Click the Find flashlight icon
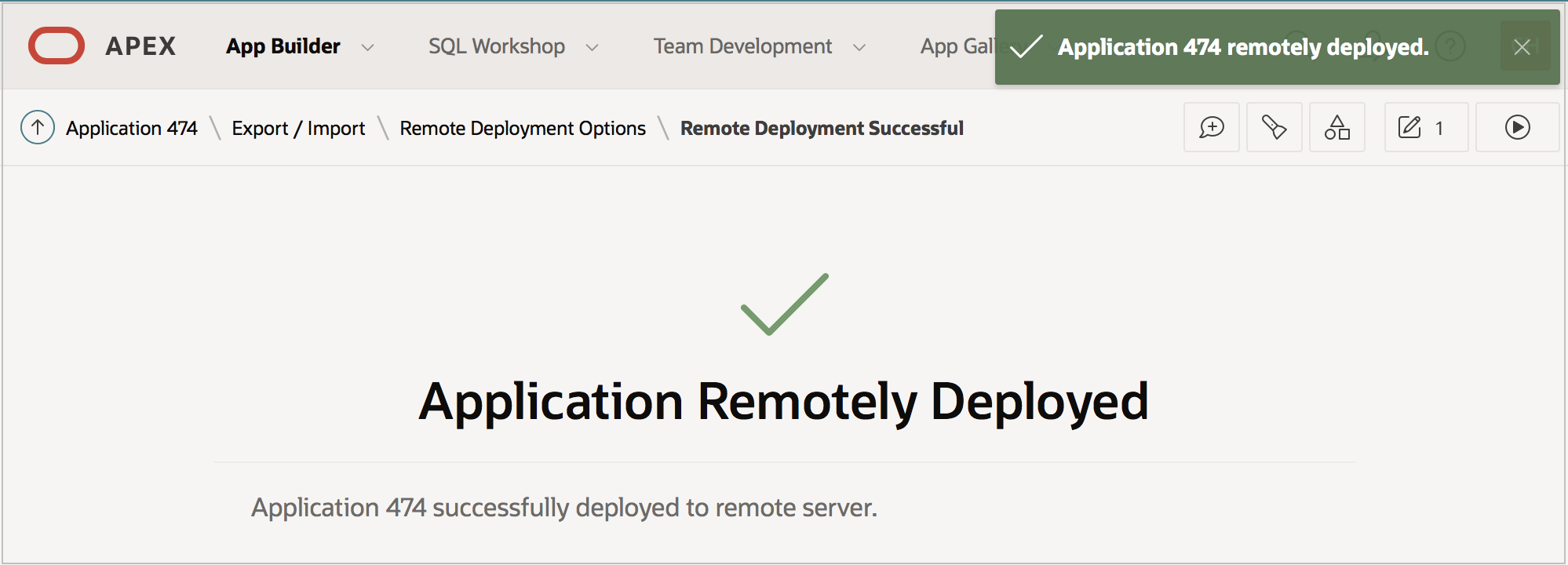The width and height of the screenshot is (1568, 565). [1274, 127]
